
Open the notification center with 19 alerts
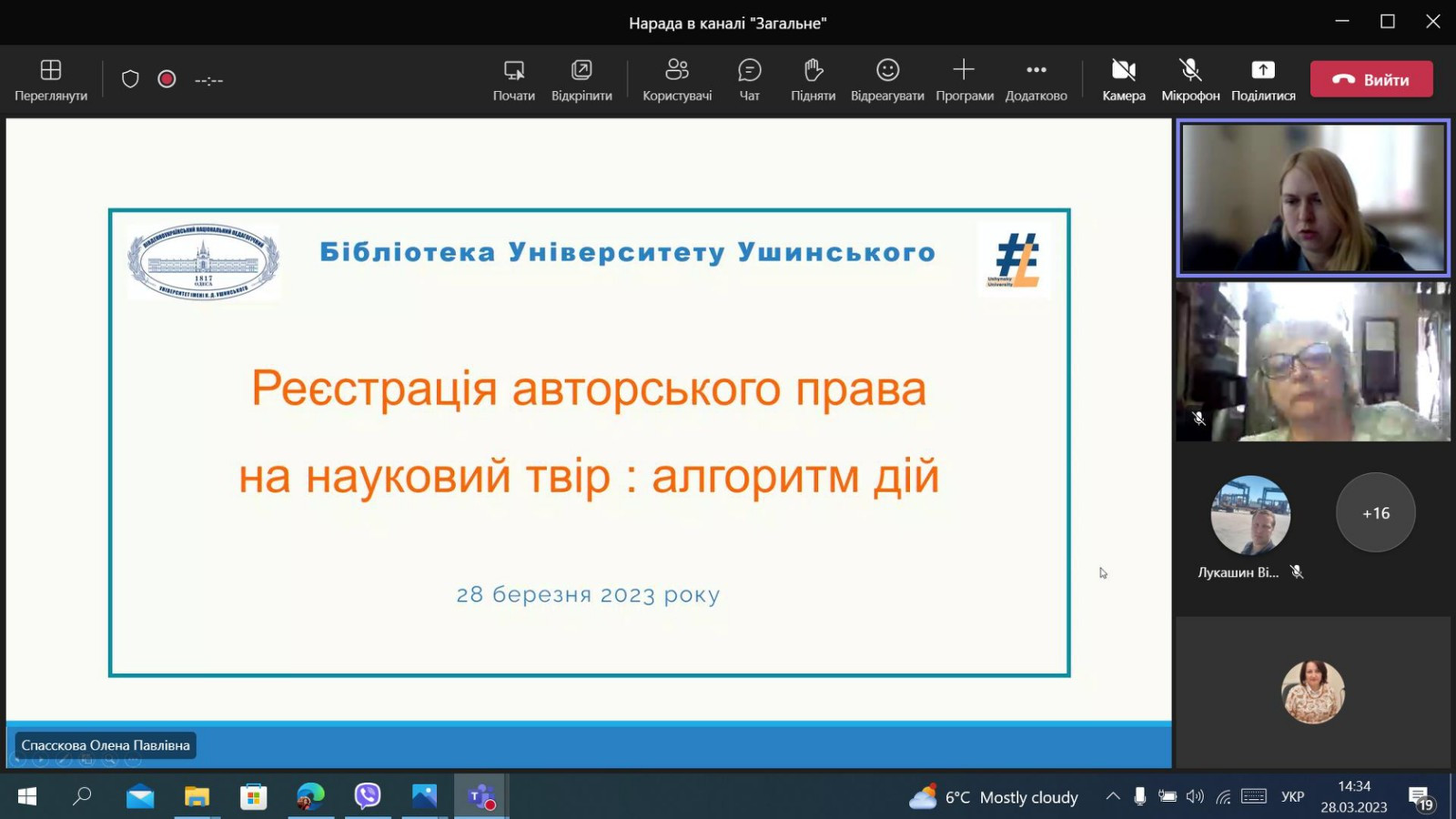point(1421,798)
